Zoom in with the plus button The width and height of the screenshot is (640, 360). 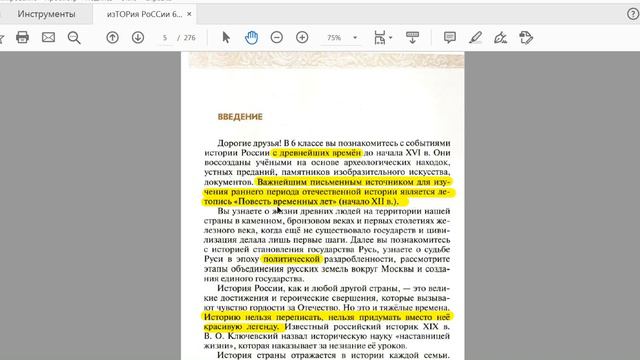pyautogui.click(x=302, y=38)
